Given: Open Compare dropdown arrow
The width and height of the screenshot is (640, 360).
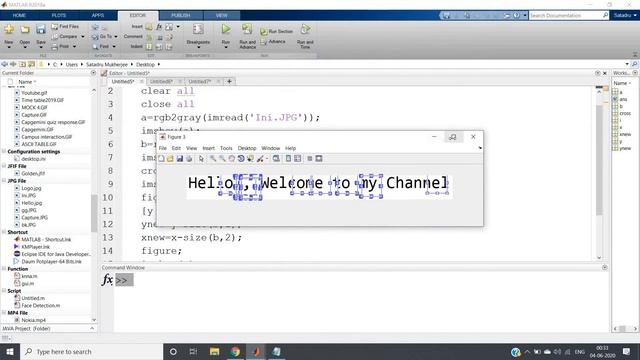Looking at the screenshot, I should 83,37.
